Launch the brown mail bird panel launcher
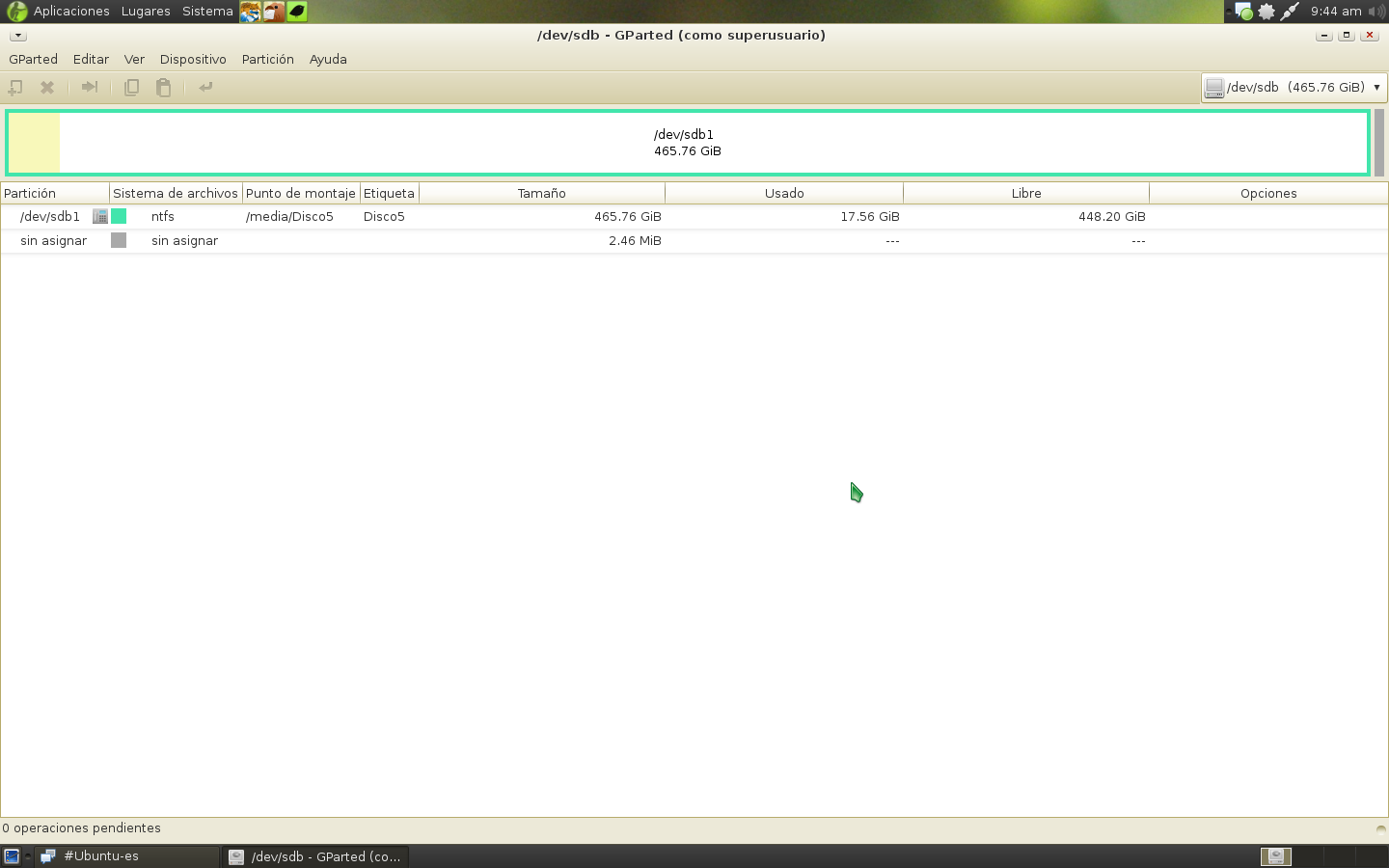 click(x=274, y=12)
